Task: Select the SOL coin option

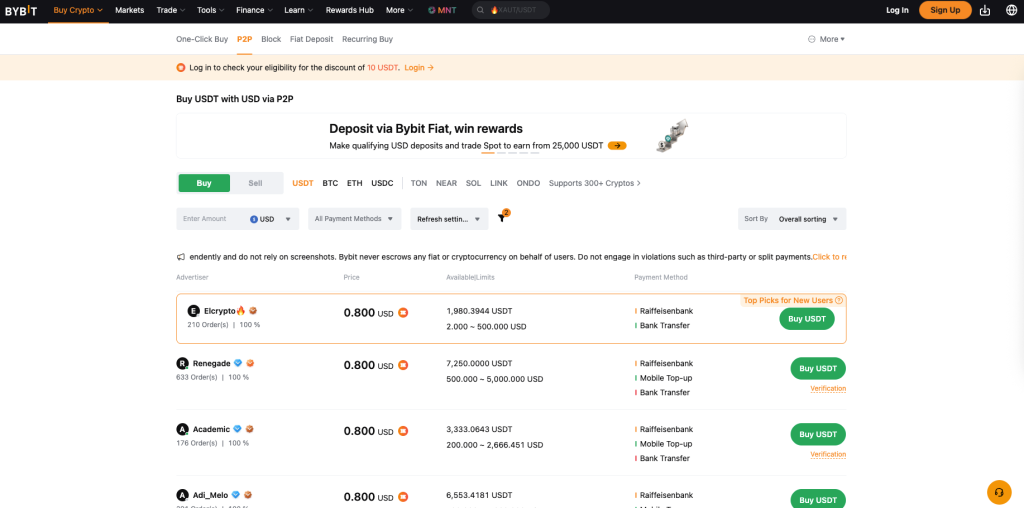Action: (473, 183)
